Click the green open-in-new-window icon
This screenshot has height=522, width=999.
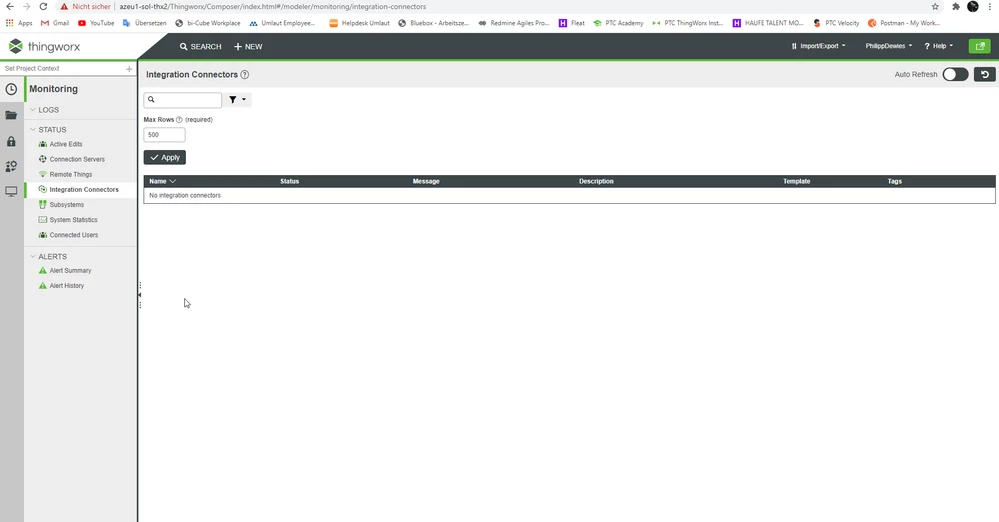(980, 46)
